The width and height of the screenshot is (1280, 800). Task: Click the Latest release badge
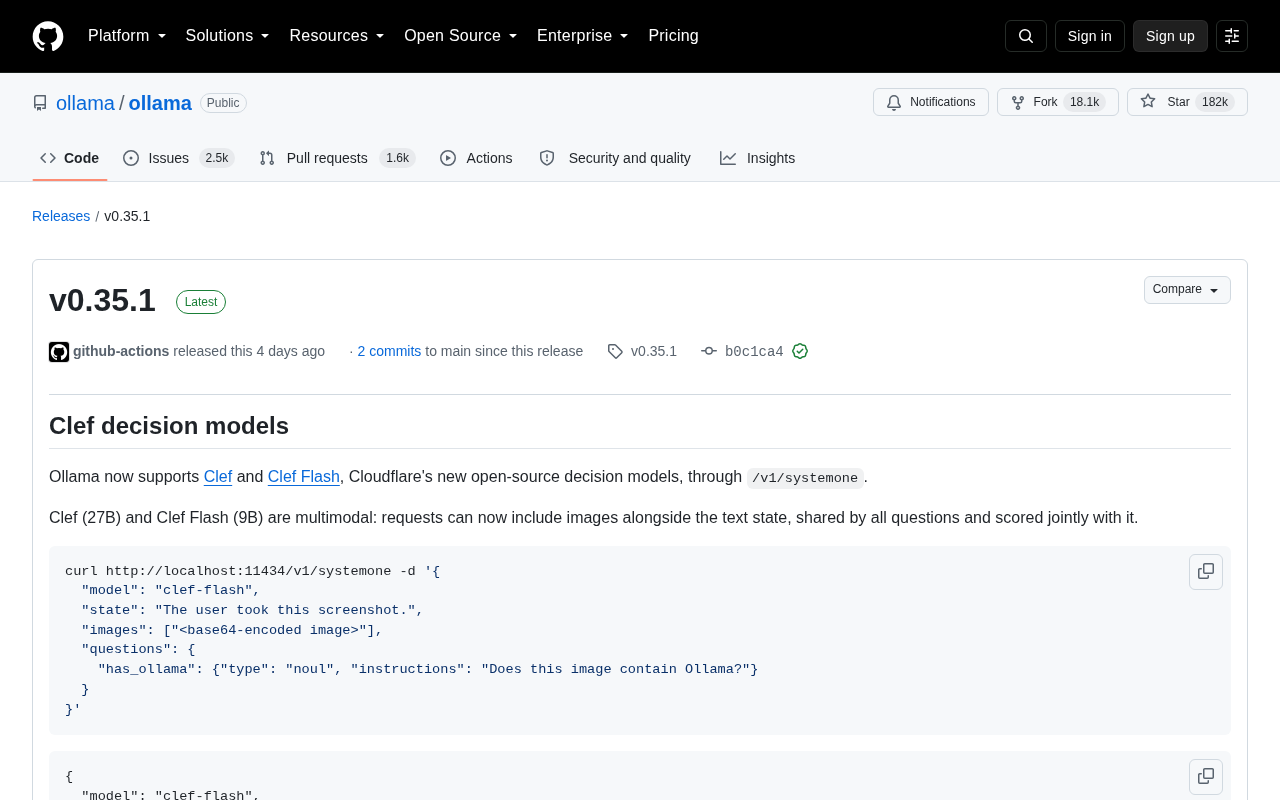pos(201,302)
